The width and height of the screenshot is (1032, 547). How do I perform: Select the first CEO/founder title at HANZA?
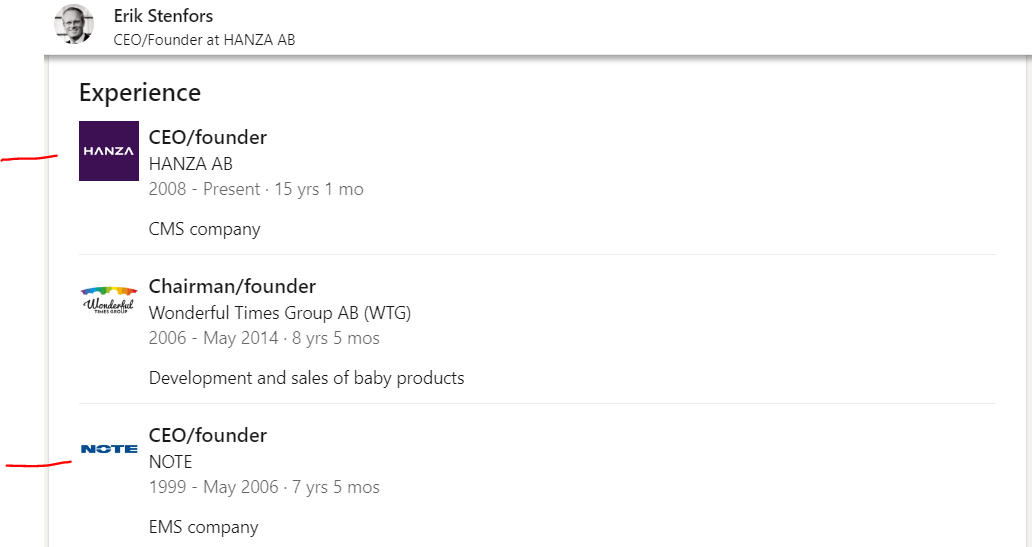(x=208, y=137)
